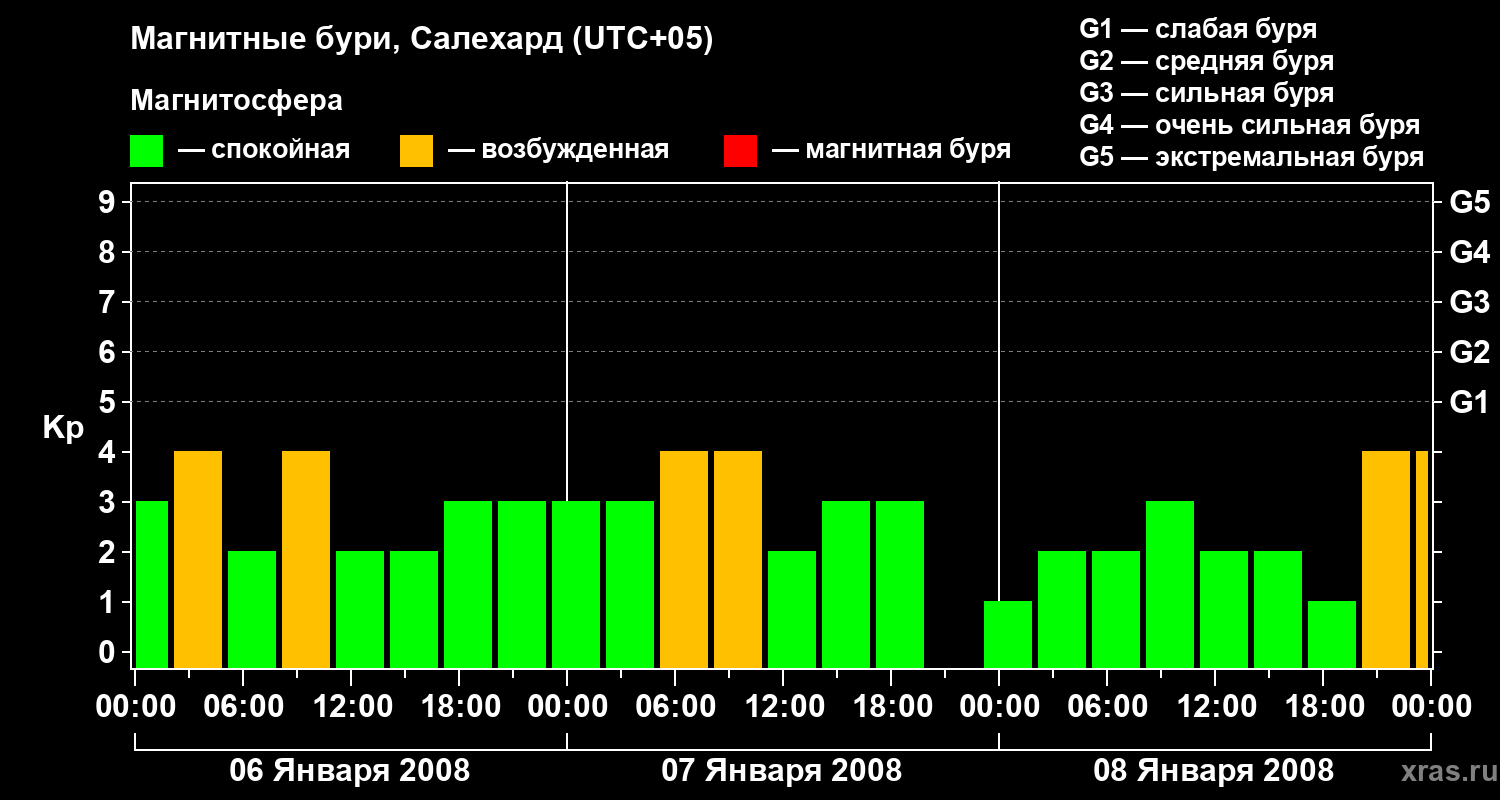Click the '06:00' time label for 08 Января
Image resolution: width=1500 pixels, height=800 pixels.
tap(1107, 707)
